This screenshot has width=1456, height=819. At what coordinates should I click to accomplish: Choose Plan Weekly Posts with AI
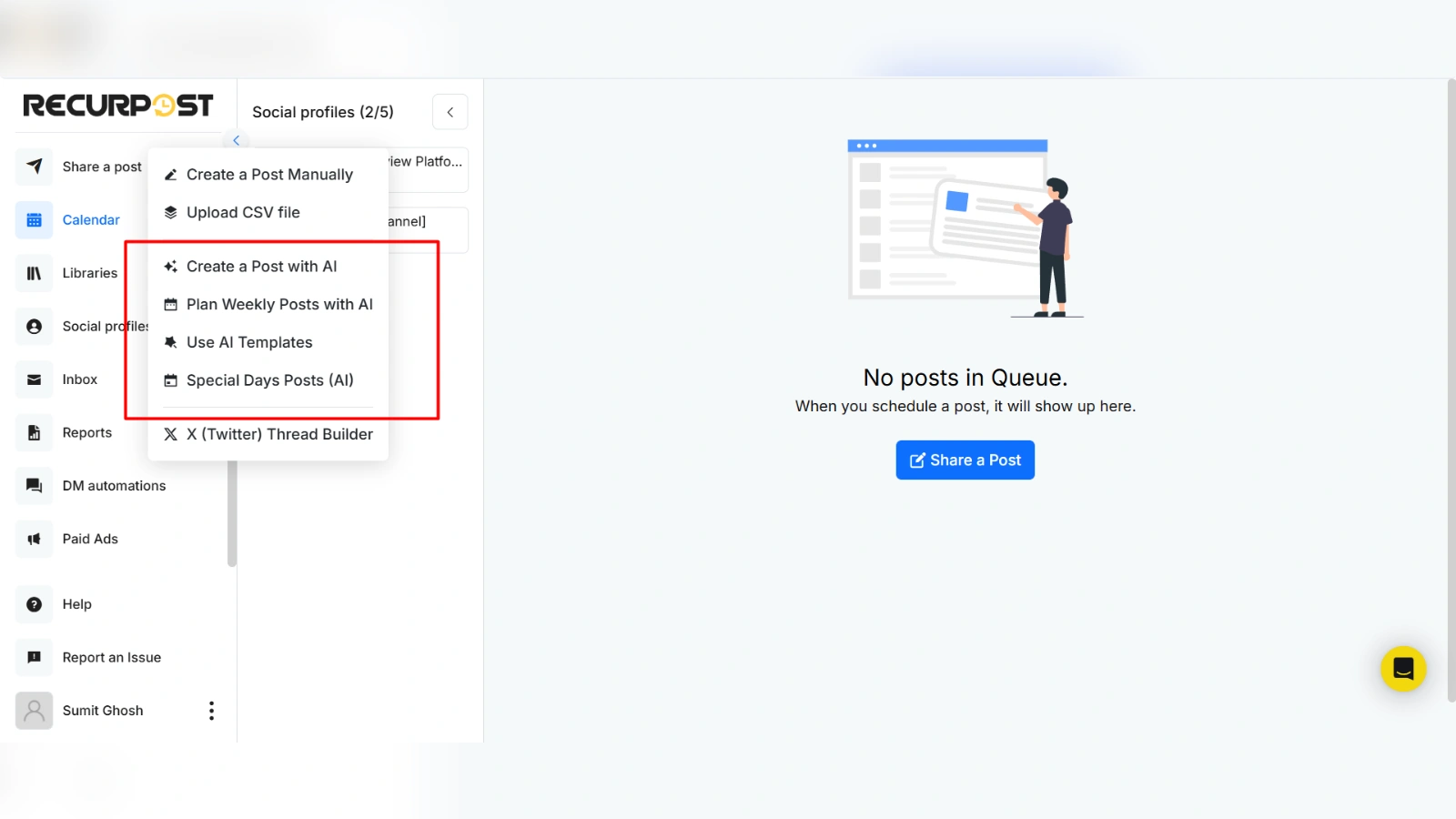(x=279, y=305)
